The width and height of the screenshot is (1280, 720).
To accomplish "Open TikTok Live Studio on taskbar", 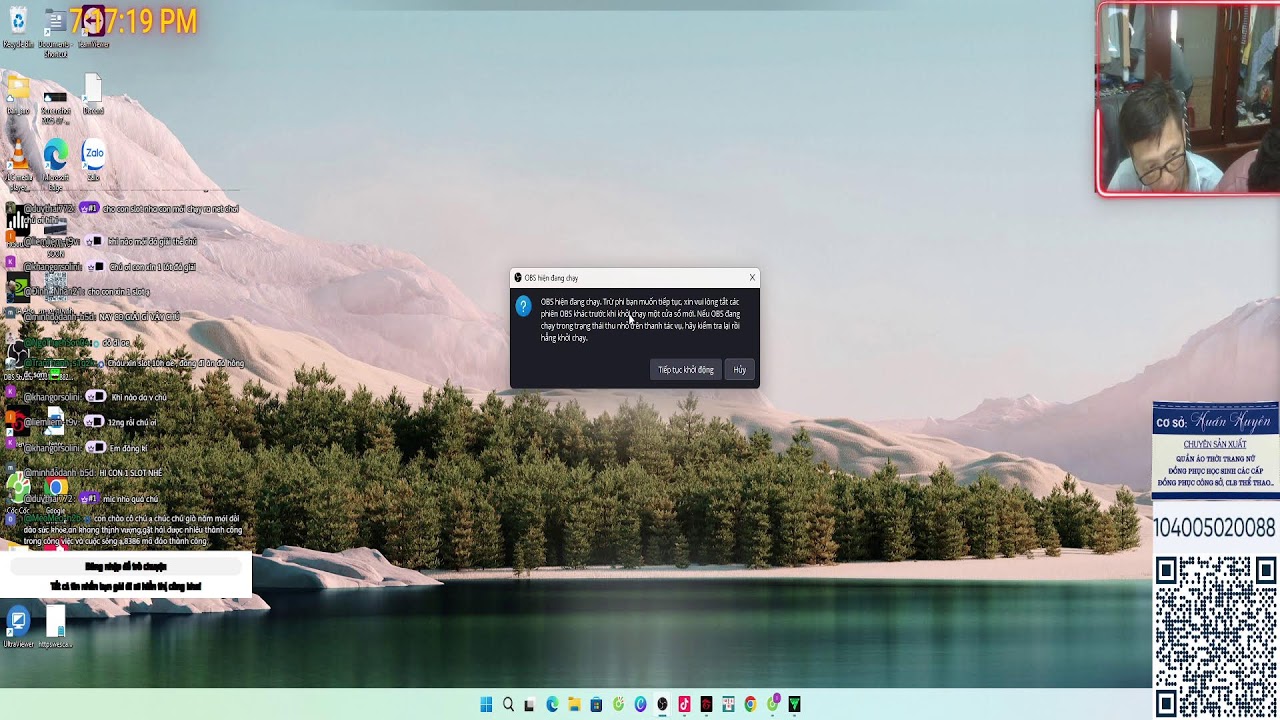I will coord(684,704).
